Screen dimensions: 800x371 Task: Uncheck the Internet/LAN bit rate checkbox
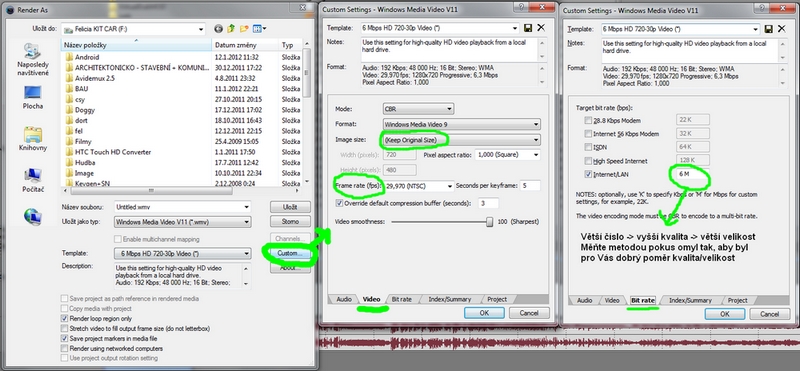588,175
